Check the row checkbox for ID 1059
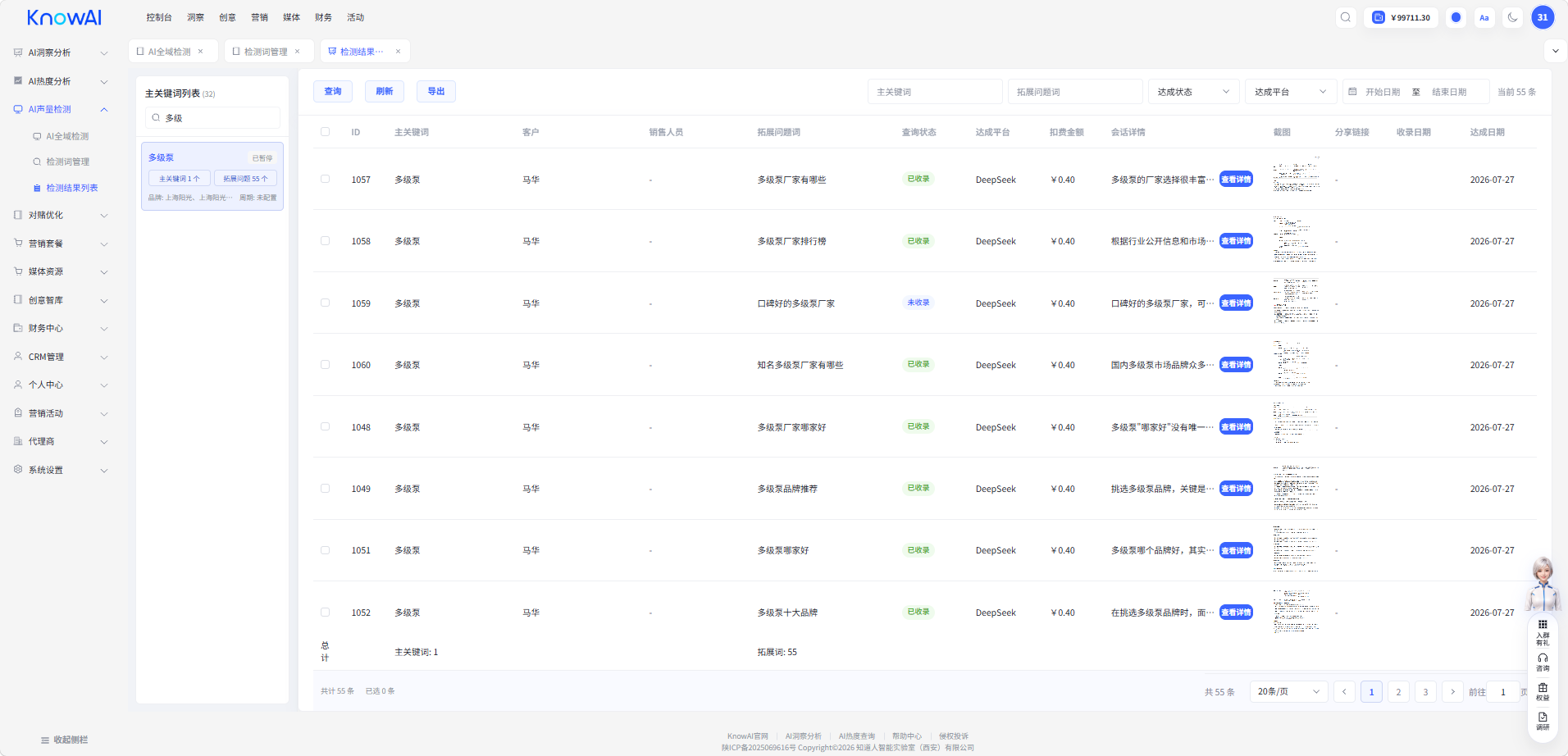Image resolution: width=1568 pixels, height=756 pixels. coord(326,303)
